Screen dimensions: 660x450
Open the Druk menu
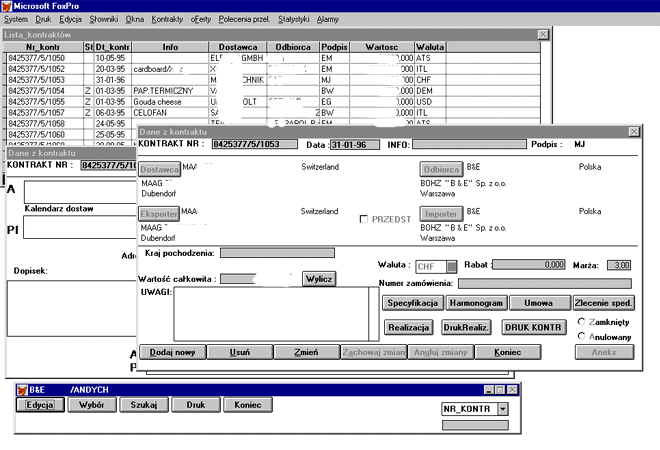click(x=43, y=19)
